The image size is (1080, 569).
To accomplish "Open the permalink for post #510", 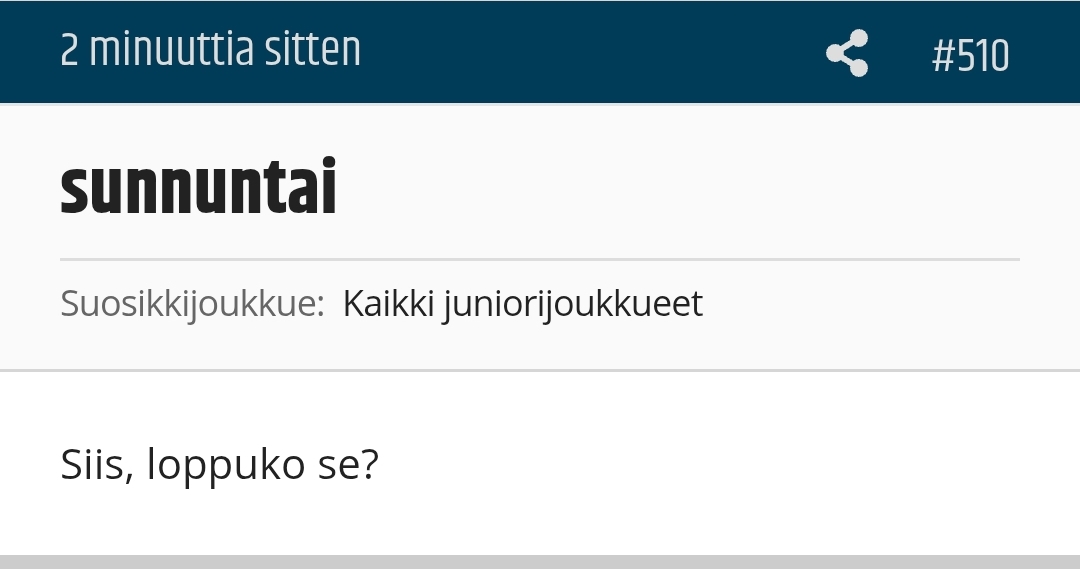I will click(x=970, y=55).
